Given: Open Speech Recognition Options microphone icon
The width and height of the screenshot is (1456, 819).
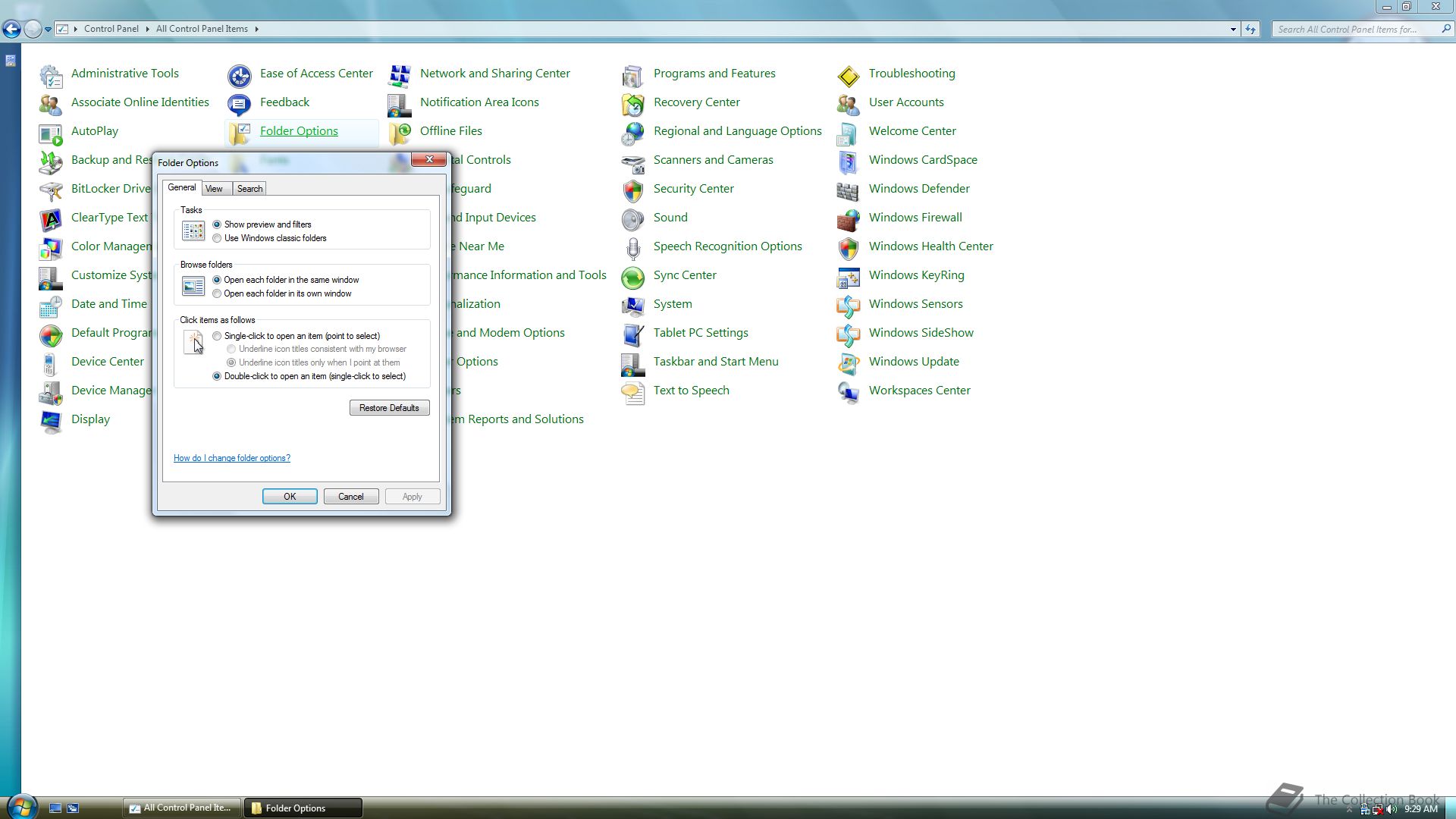Looking at the screenshot, I should 633,247.
